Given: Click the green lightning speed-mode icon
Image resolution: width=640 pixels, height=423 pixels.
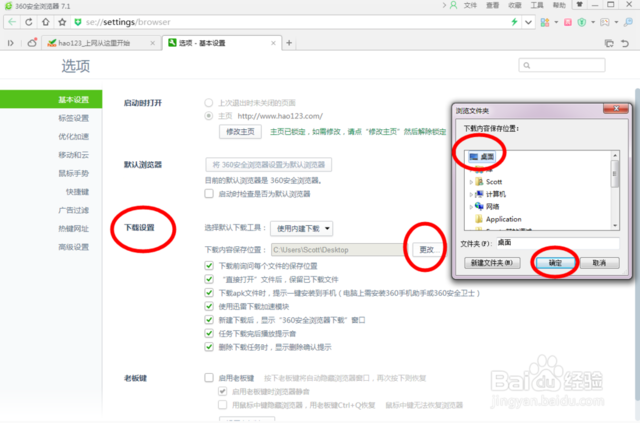Looking at the screenshot, I should (x=514, y=22).
